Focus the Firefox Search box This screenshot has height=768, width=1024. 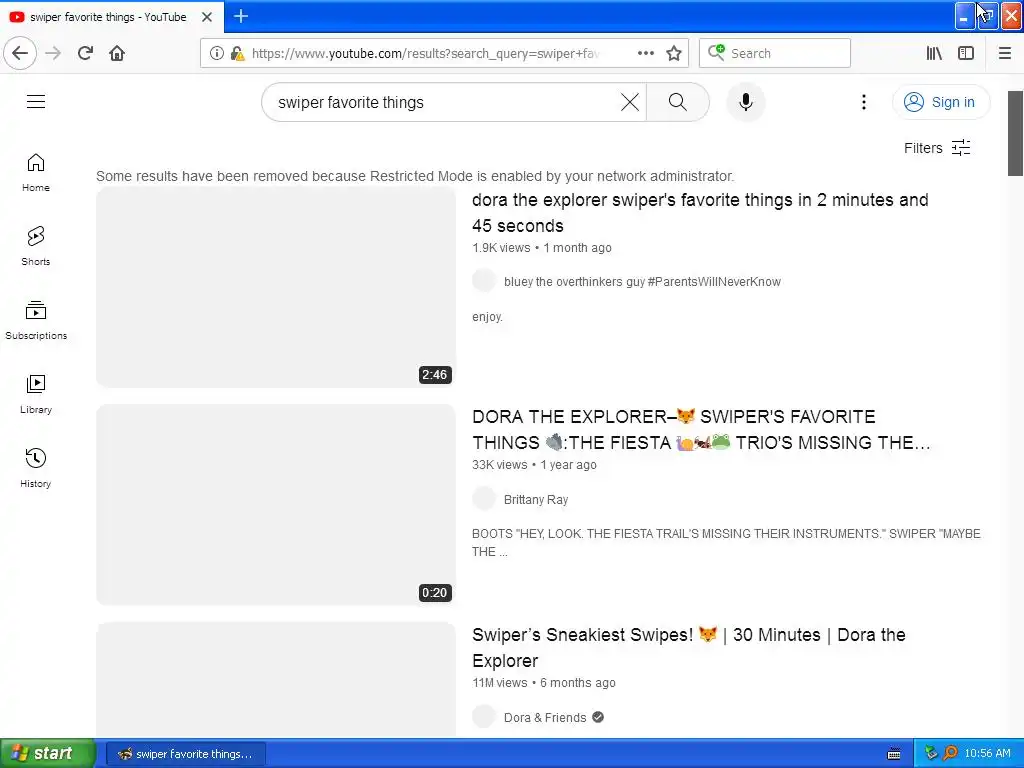tap(775, 53)
